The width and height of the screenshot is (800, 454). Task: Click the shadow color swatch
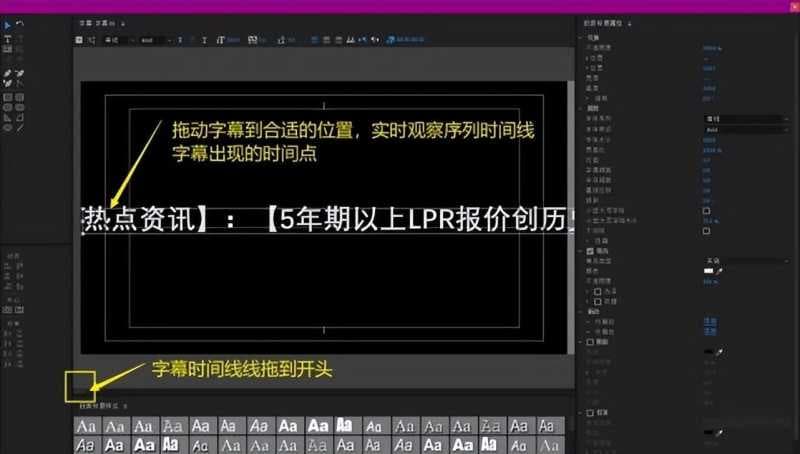(x=709, y=352)
